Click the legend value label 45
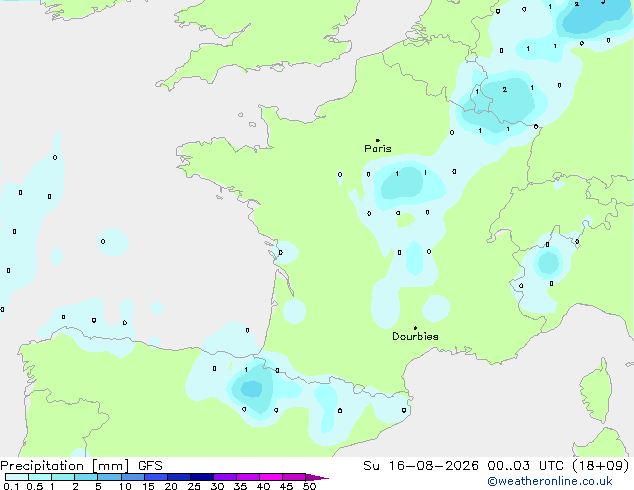The image size is (634, 490). point(286,486)
